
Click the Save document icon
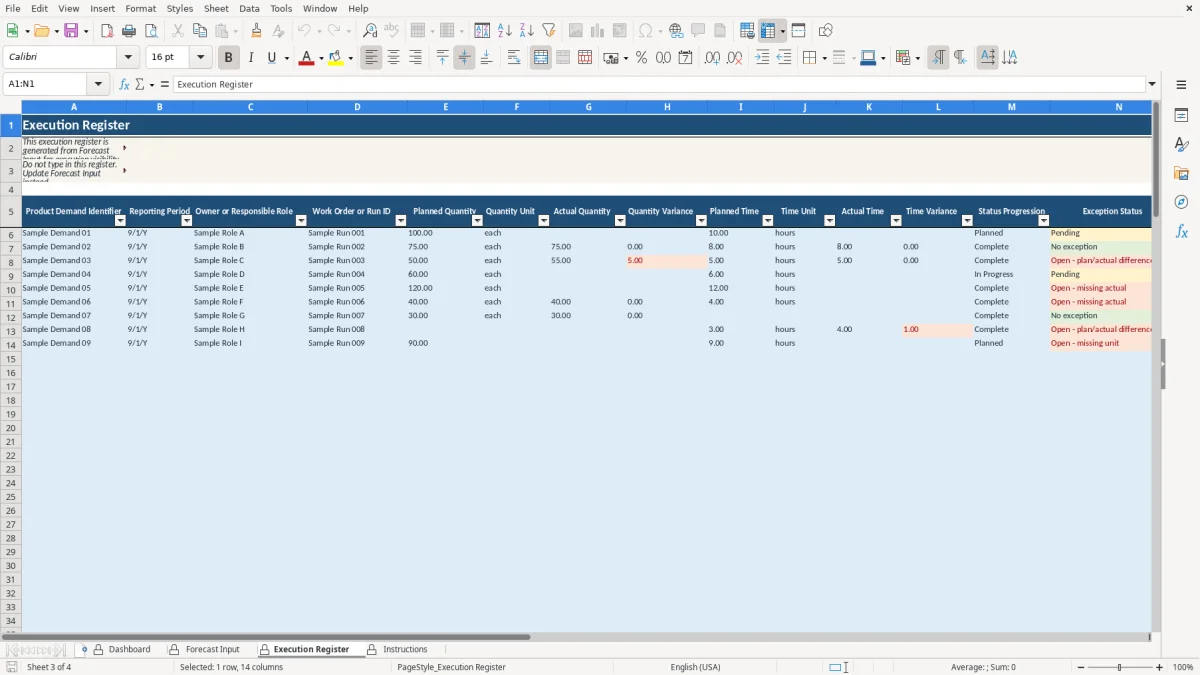pyautogui.click(x=71, y=31)
